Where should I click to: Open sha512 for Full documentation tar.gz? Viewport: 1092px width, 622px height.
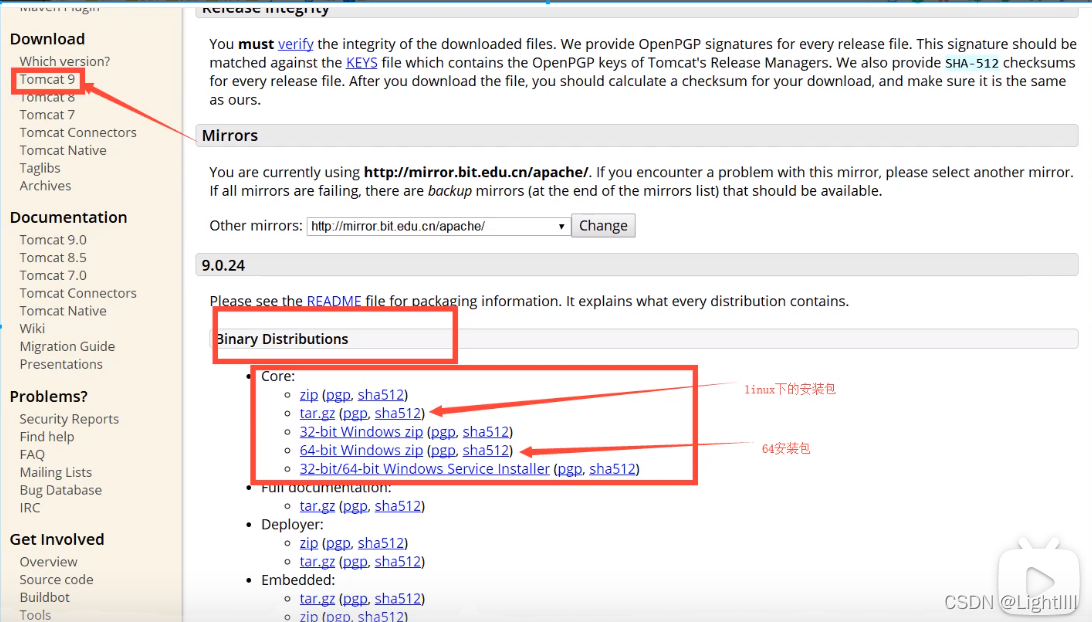[398, 506]
